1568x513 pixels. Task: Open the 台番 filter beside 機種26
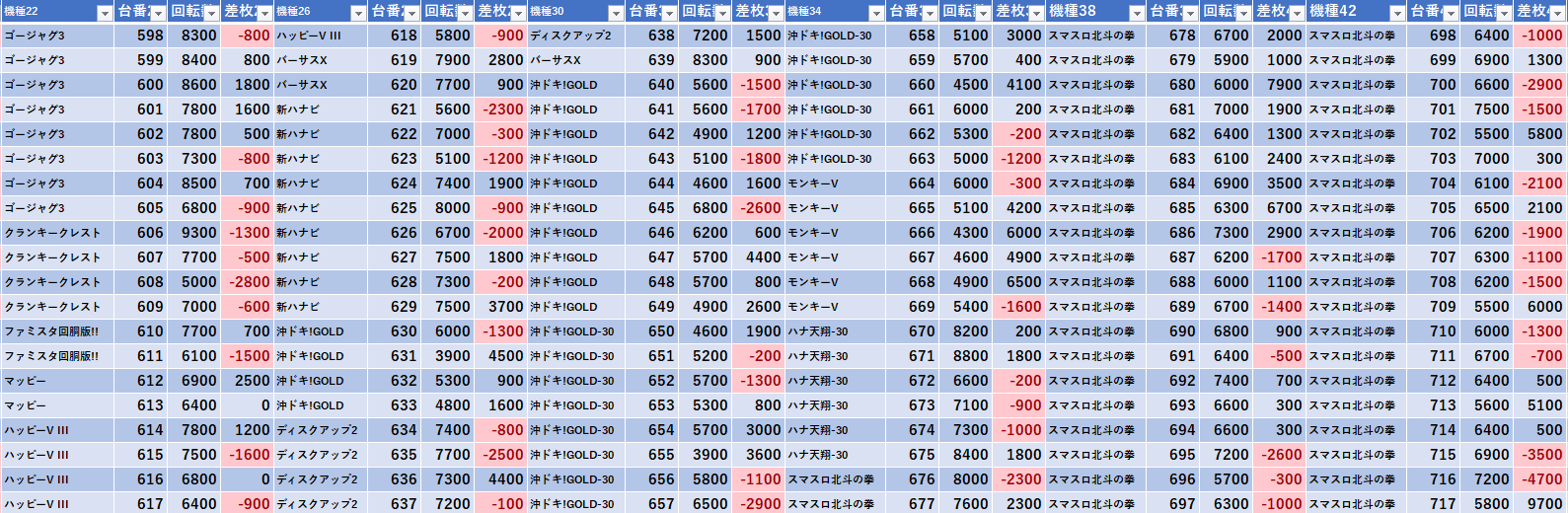pos(412,13)
